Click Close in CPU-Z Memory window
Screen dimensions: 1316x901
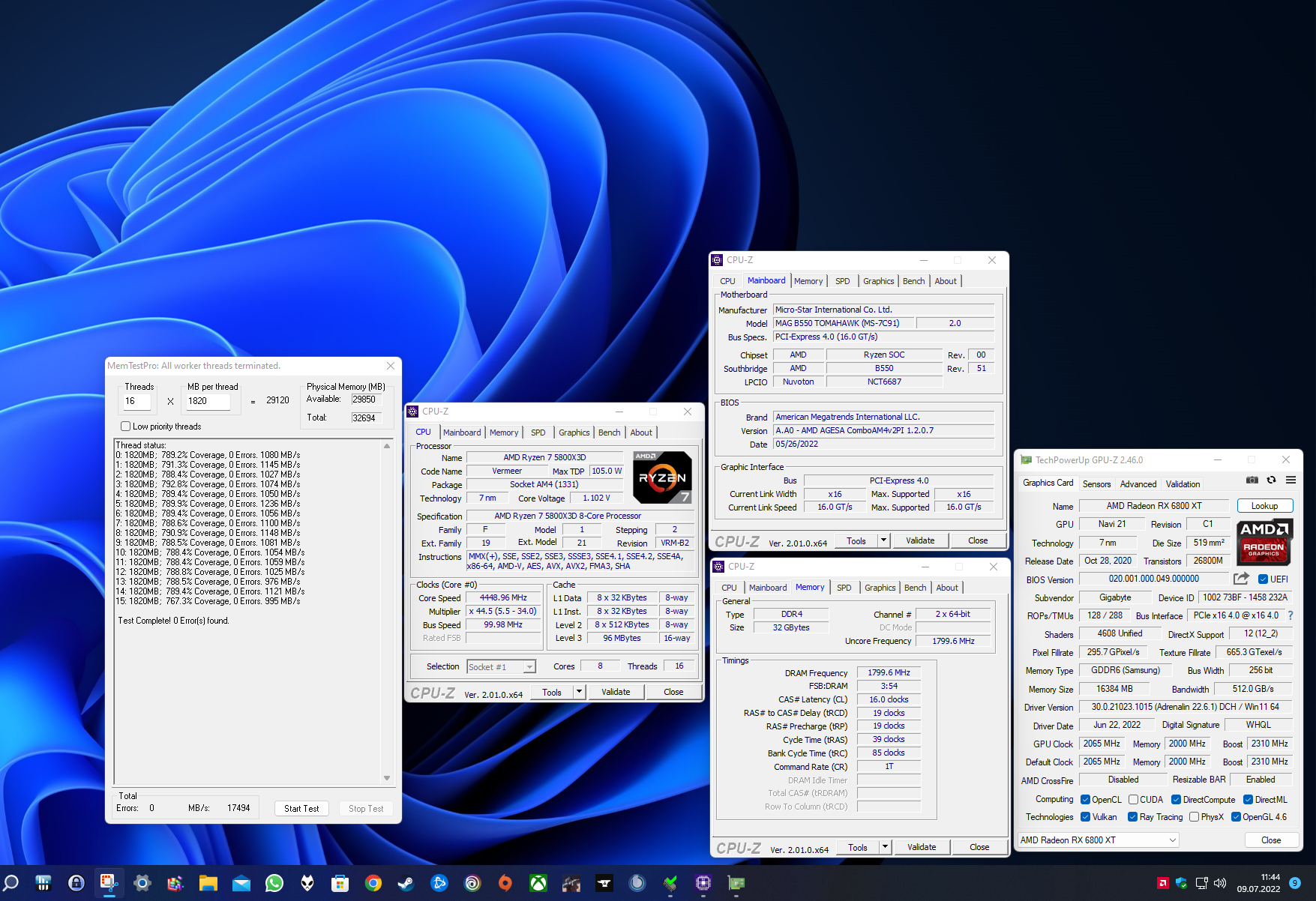[x=979, y=847]
